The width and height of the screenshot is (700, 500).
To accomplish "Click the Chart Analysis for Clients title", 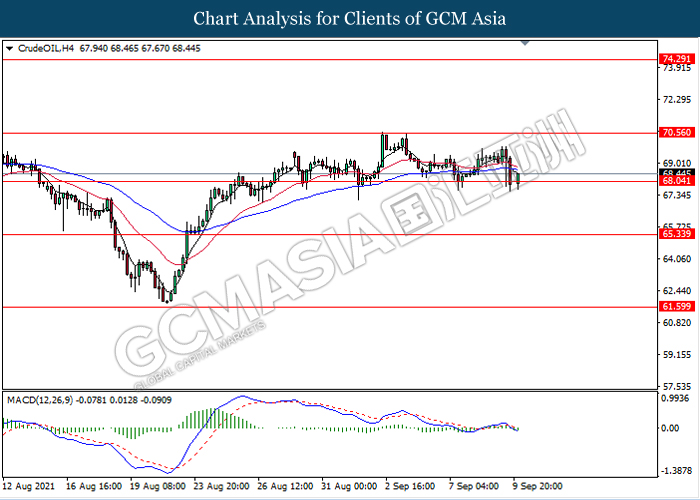I will (x=350, y=18).
